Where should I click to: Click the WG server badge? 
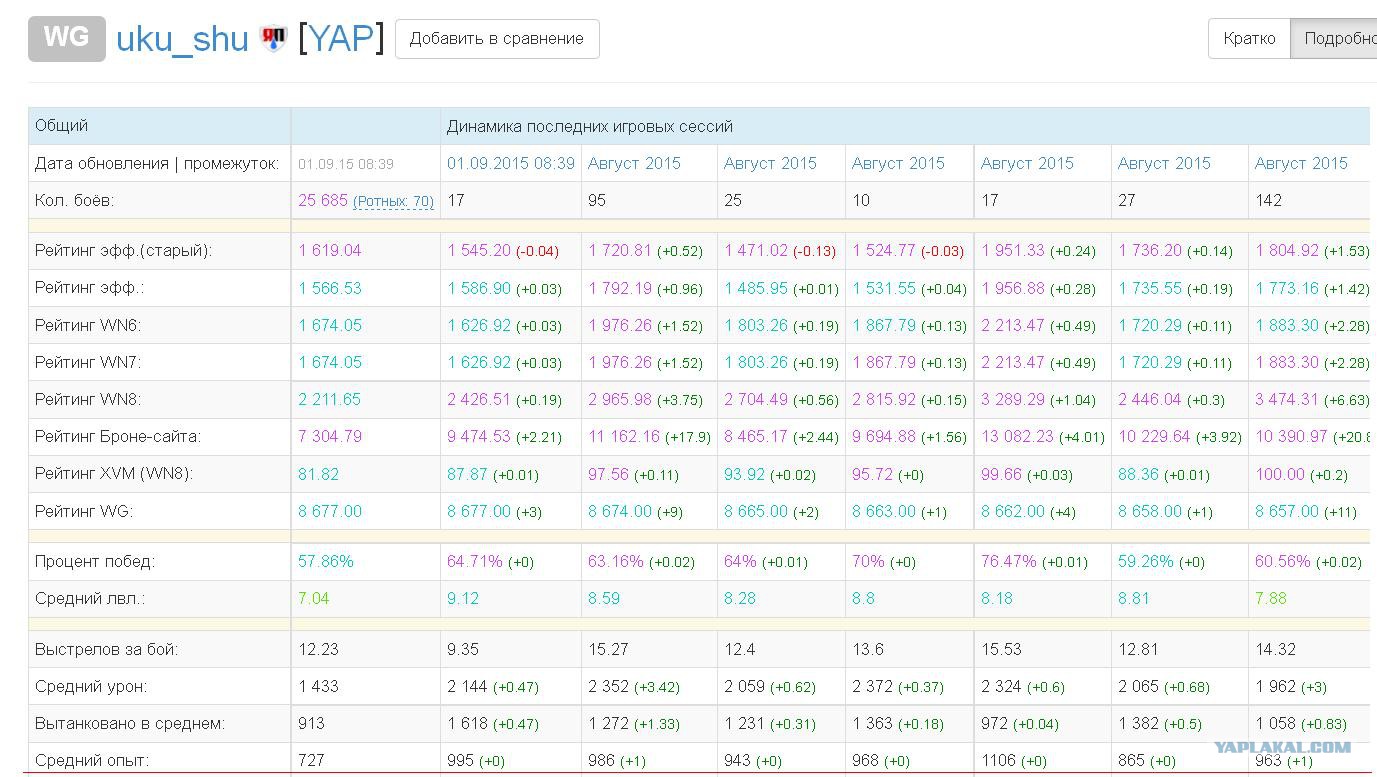click(x=67, y=39)
